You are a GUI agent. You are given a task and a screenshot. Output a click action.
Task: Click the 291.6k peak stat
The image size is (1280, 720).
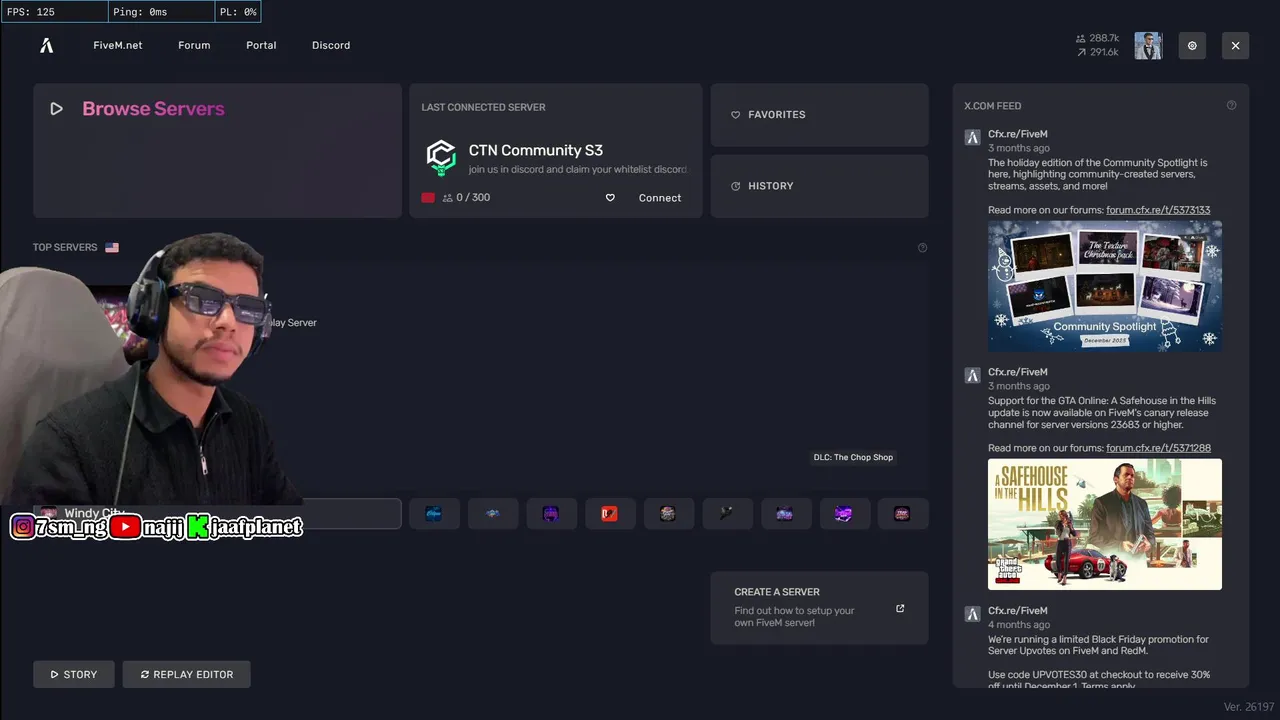pos(1097,52)
